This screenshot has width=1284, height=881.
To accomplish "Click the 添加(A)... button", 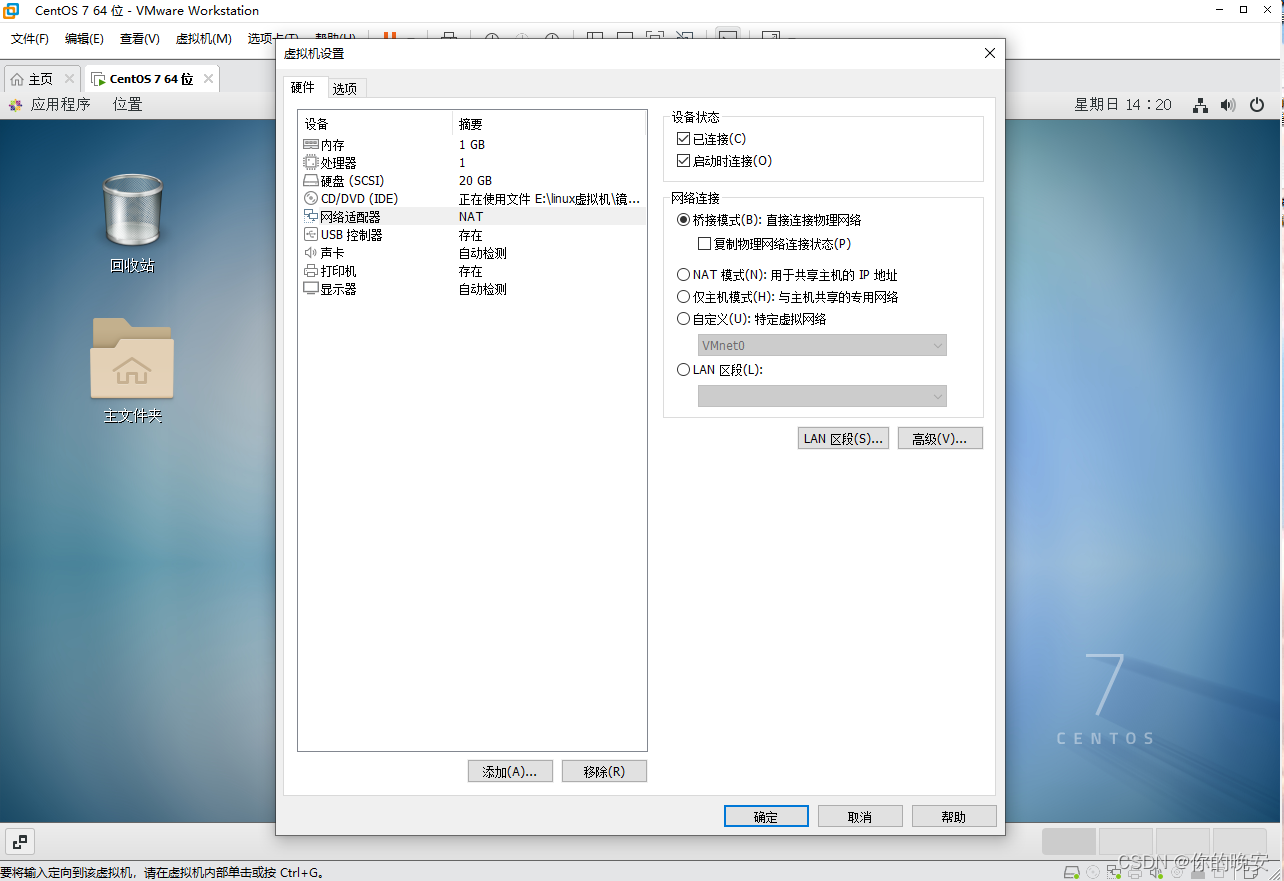I will pyautogui.click(x=510, y=772).
